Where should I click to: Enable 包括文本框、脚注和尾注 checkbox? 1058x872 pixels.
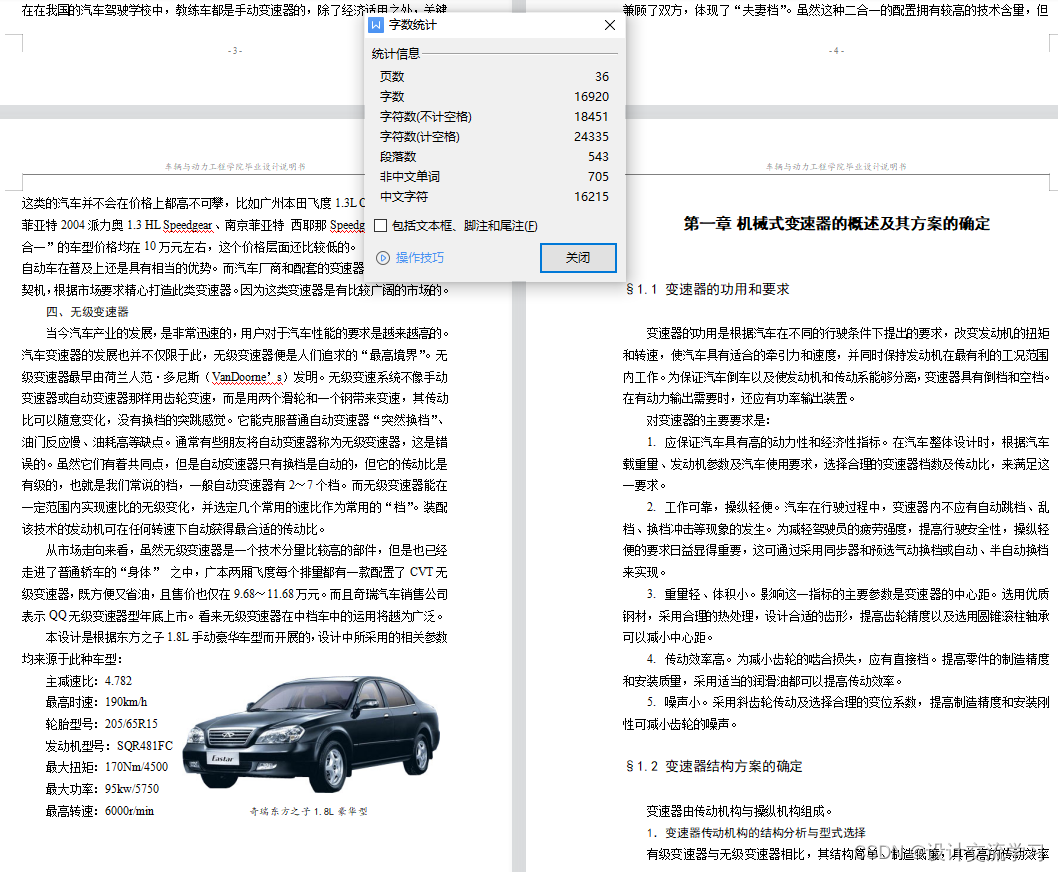[x=381, y=225]
